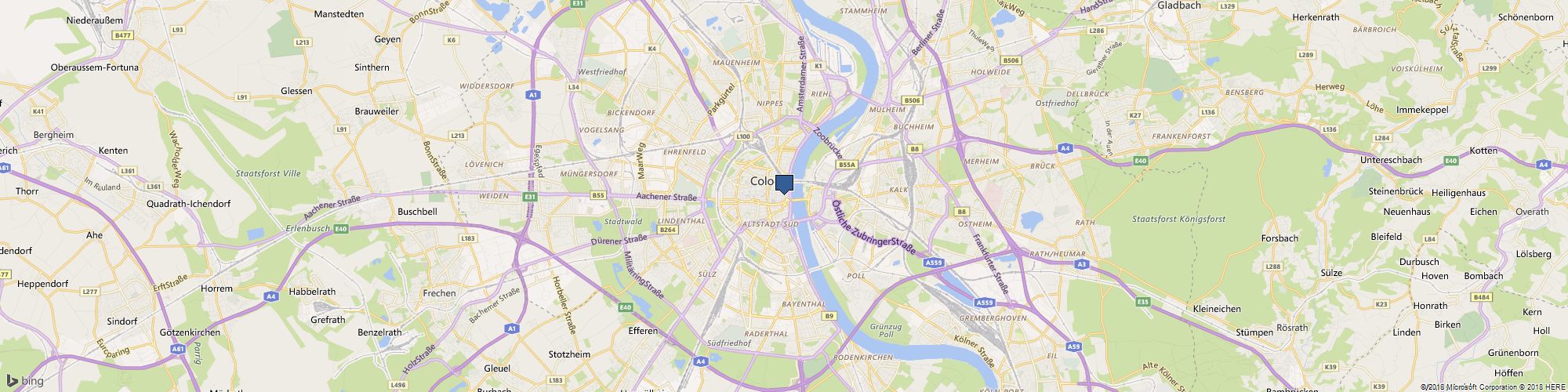Click the Ehrenfeld district label

click(x=685, y=151)
